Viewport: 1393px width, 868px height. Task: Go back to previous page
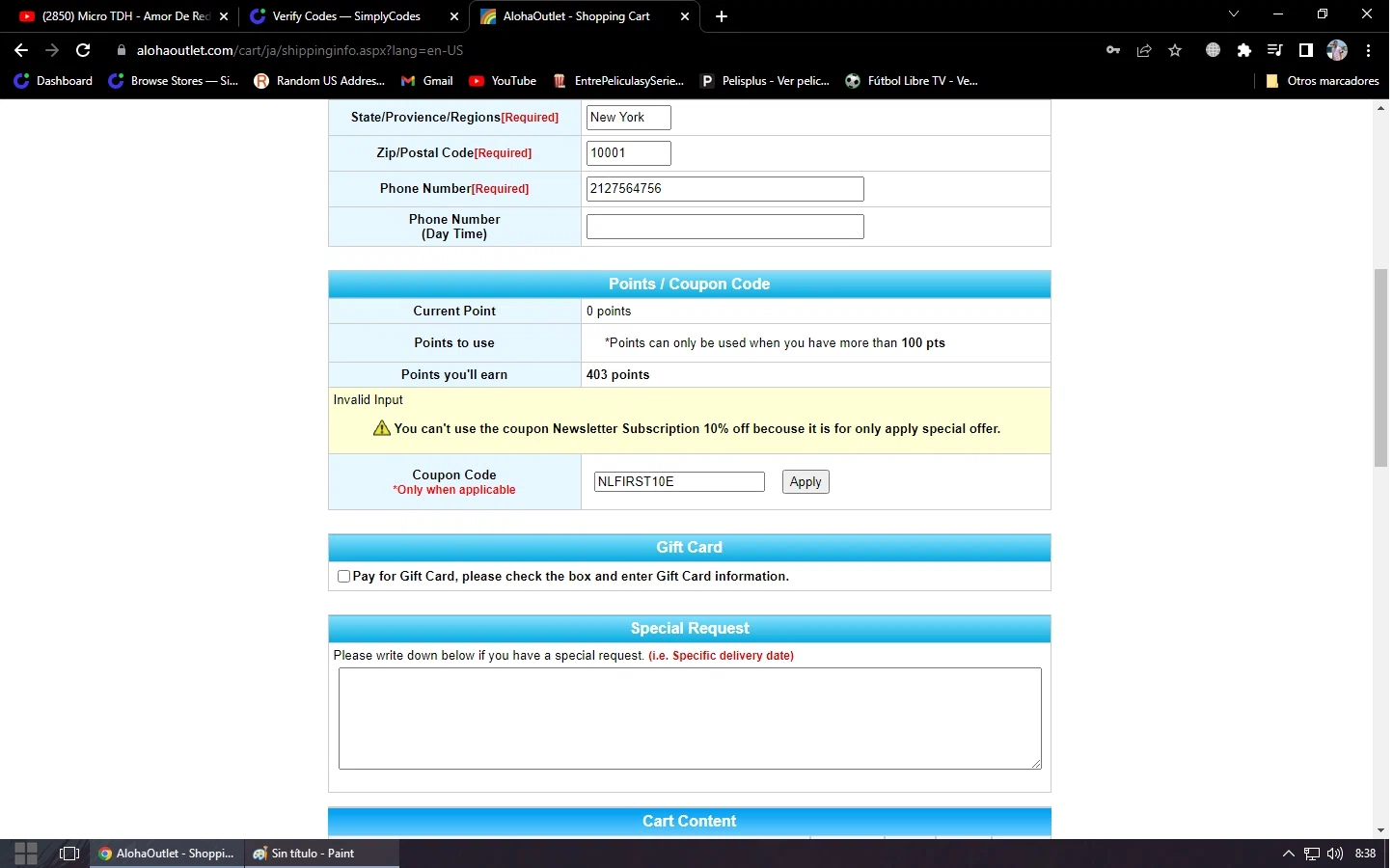[21, 50]
